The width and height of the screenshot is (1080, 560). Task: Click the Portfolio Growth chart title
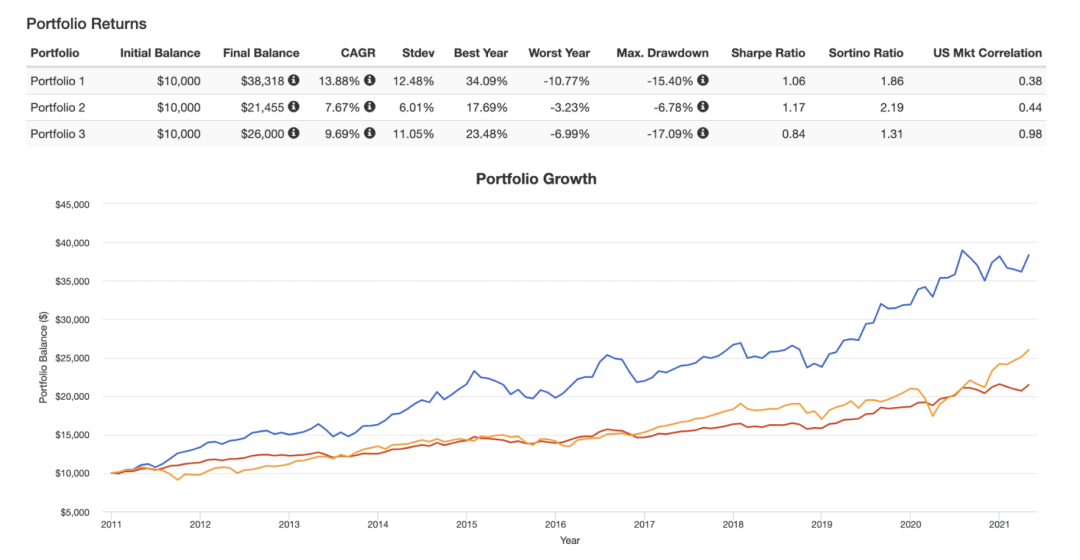tap(536, 179)
